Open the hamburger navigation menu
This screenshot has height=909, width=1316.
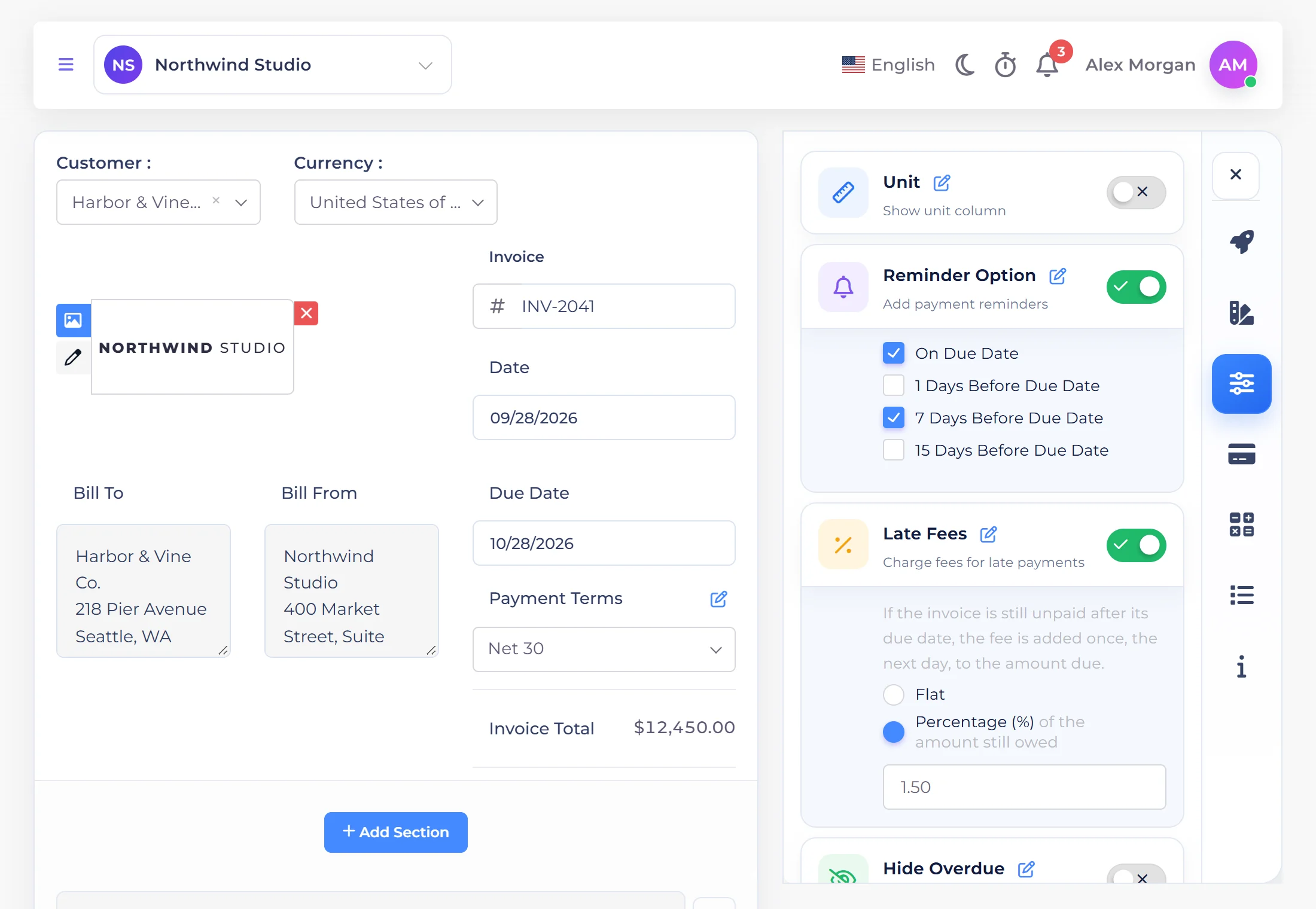pyautogui.click(x=66, y=65)
